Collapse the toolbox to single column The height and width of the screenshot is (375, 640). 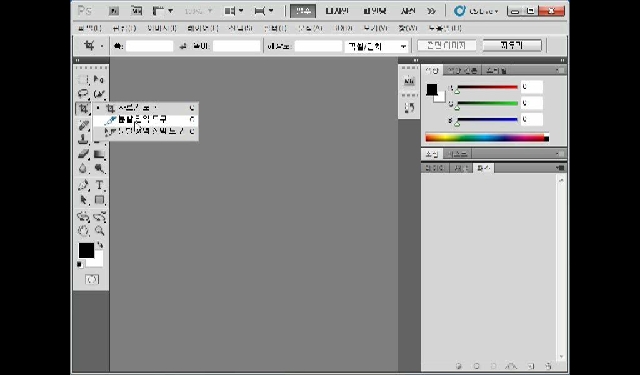click(78, 60)
